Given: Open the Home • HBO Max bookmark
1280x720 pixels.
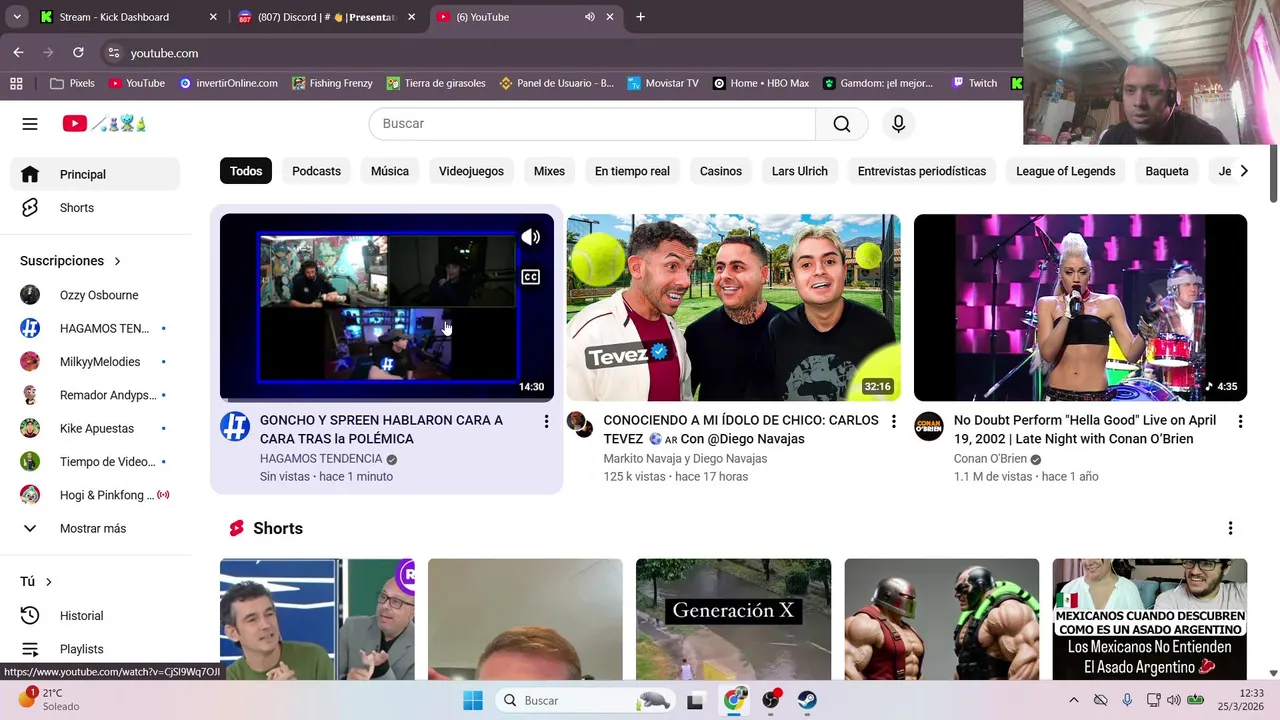Looking at the screenshot, I should click(761, 83).
